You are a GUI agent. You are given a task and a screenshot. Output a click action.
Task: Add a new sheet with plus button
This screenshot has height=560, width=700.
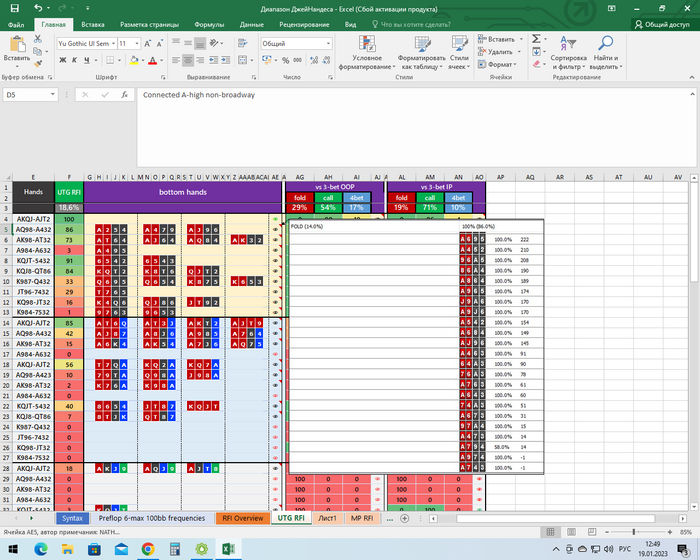tap(404, 518)
